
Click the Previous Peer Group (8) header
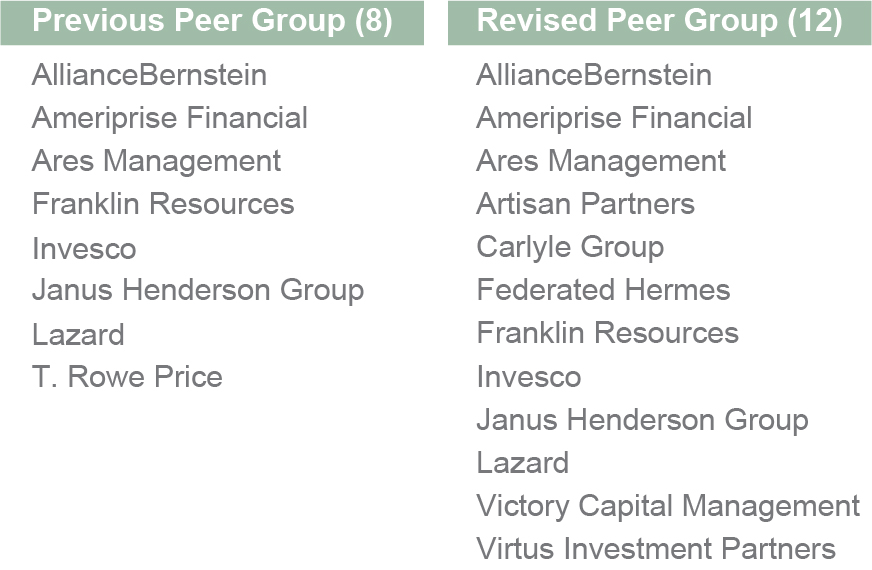click(212, 22)
